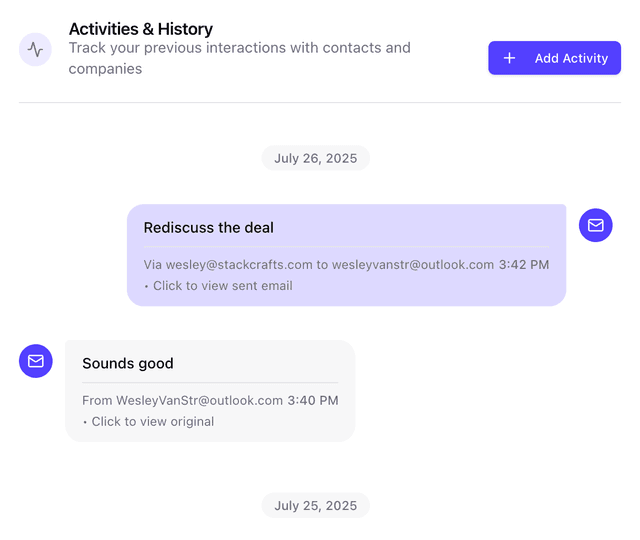Open the "Rediscuss the deal" email subject
This screenshot has height=540, width=640.
[x=209, y=228]
